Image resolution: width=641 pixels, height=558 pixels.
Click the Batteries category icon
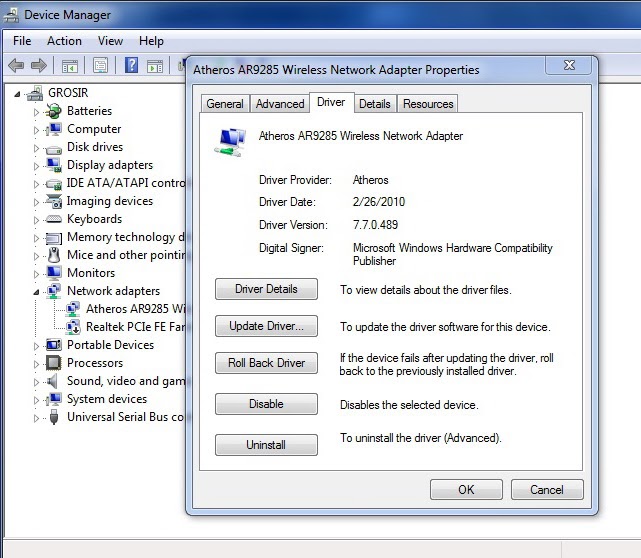coord(54,111)
